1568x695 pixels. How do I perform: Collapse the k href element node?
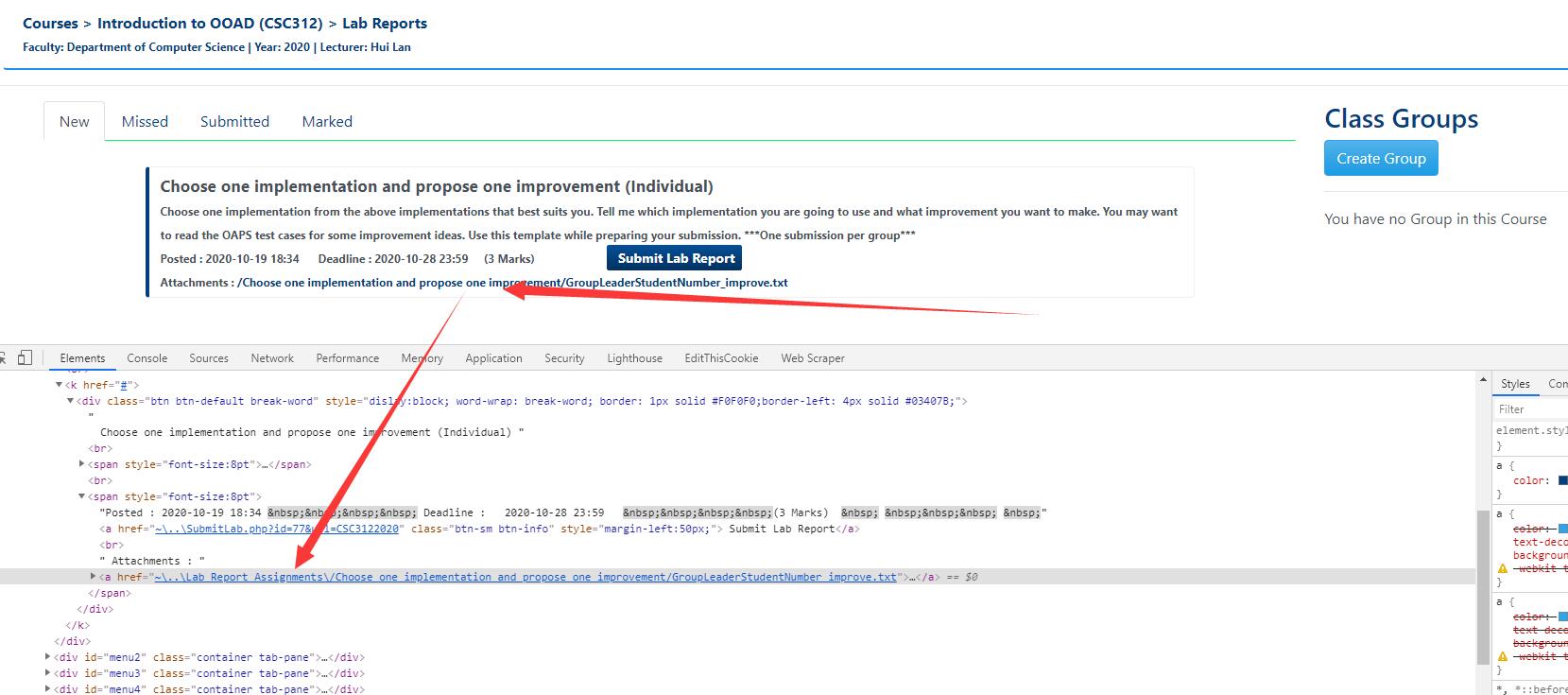tap(59, 385)
